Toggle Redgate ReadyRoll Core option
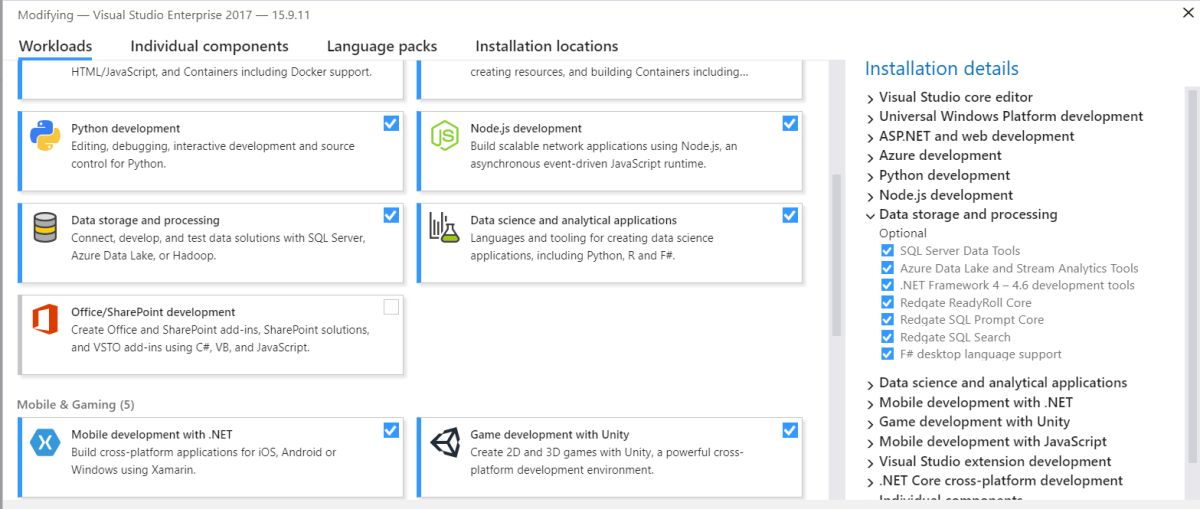The image size is (1200, 509). 887,302
